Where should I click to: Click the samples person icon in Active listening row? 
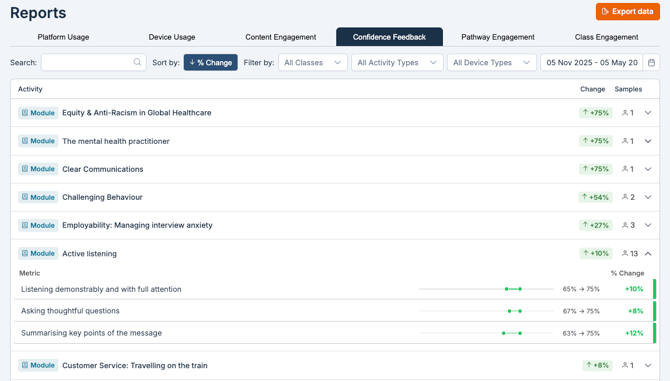point(625,253)
